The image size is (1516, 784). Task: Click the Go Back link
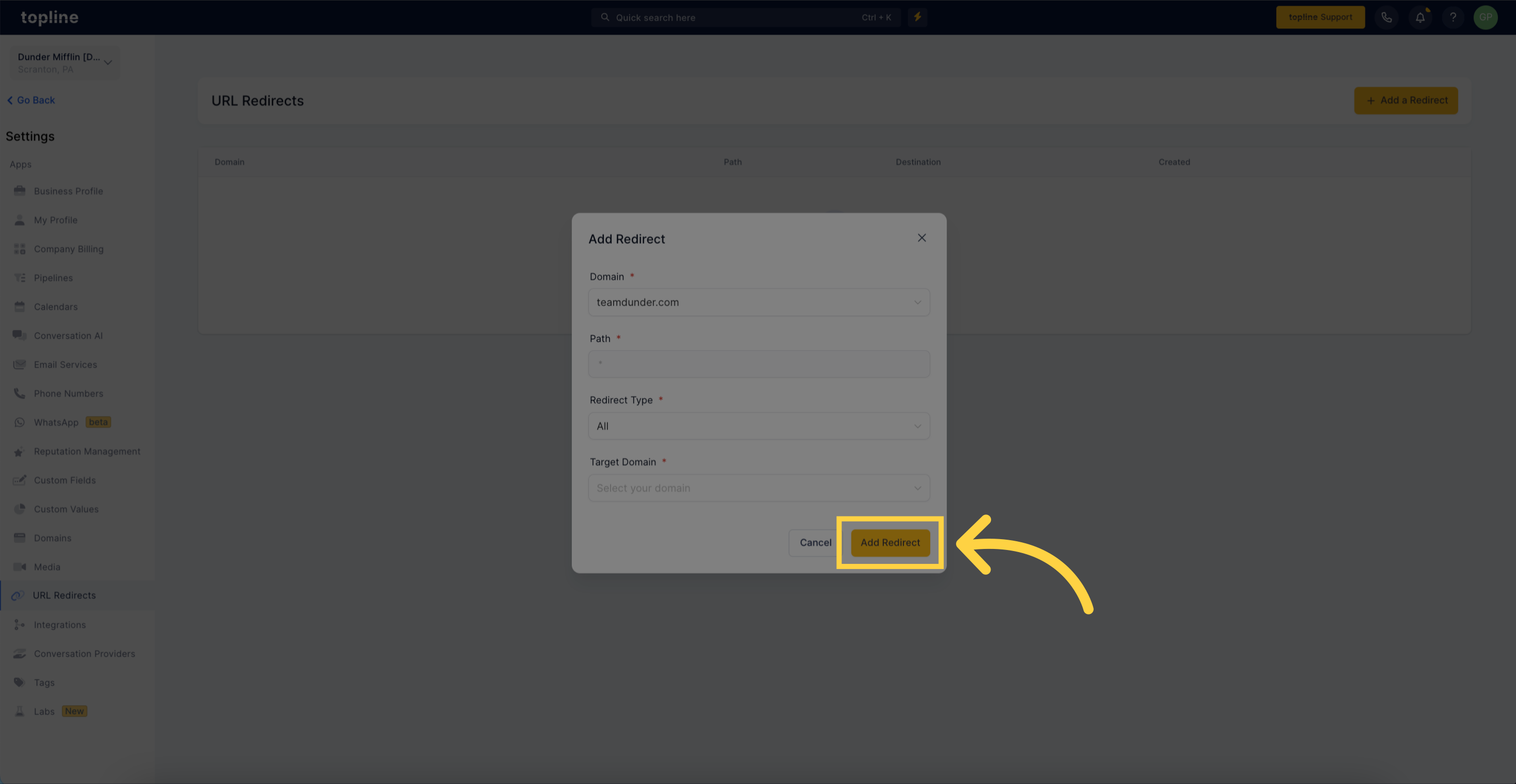(x=31, y=100)
